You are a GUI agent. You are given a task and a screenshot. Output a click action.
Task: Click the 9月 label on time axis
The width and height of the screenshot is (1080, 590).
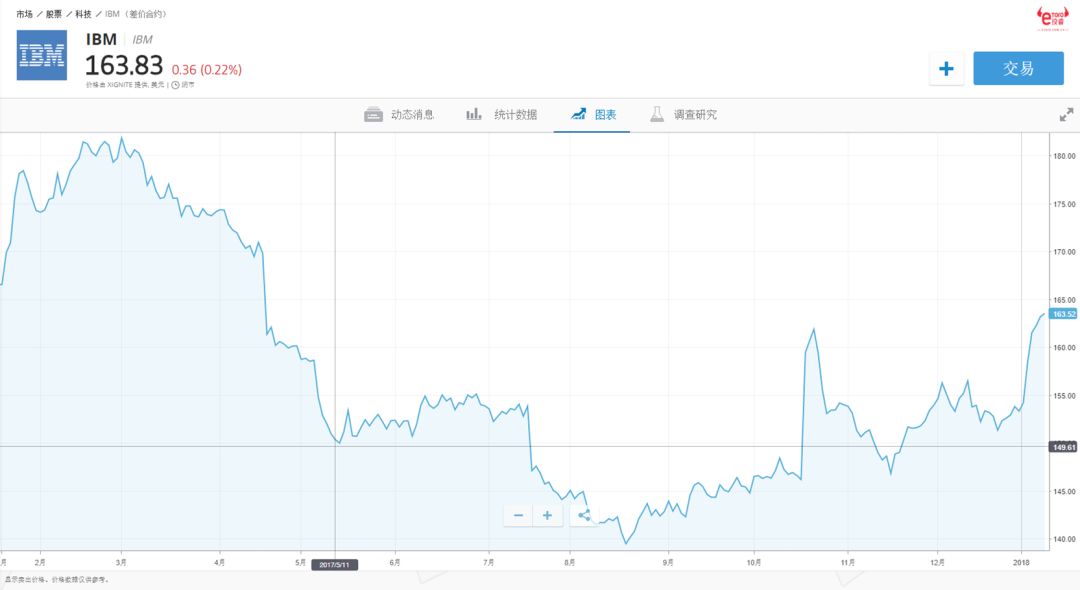(x=668, y=562)
